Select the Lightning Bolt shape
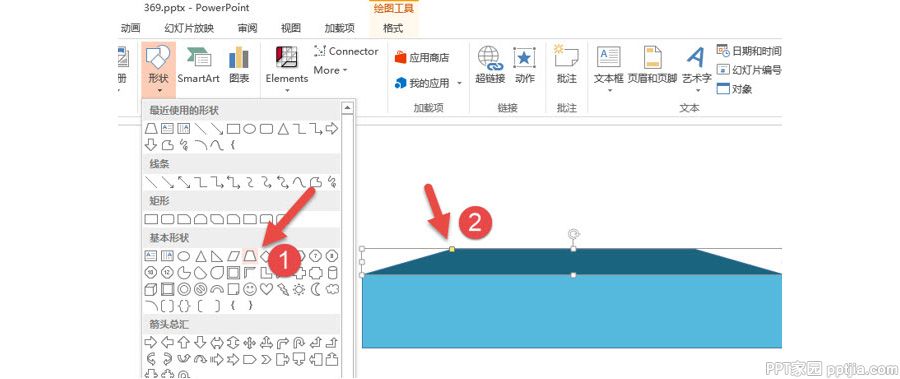The width and height of the screenshot is (900, 379). coord(282,289)
